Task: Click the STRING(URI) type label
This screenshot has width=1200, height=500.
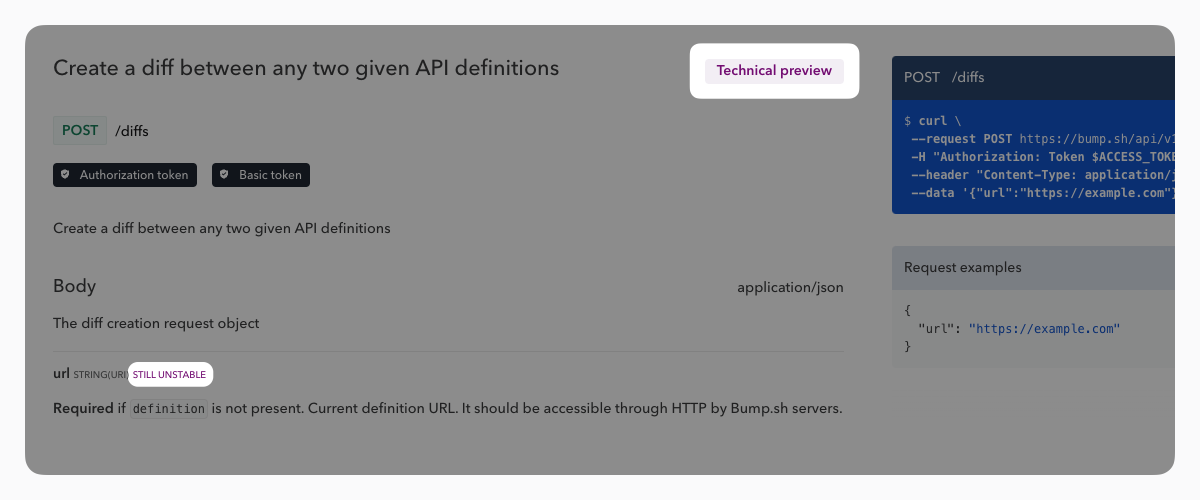Action: [100, 375]
